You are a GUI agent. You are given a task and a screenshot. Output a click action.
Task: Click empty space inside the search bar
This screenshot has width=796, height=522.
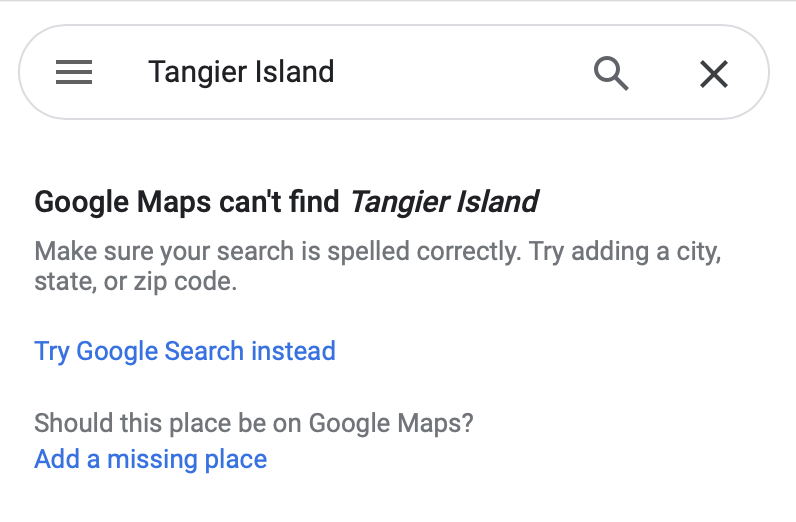tap(460, 73)
